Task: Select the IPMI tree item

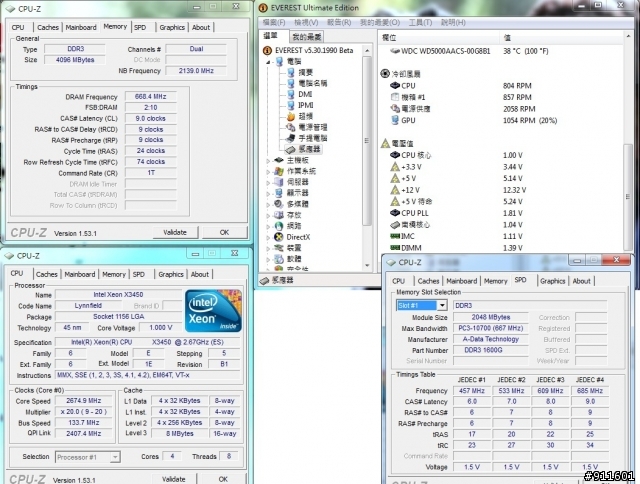Action: [x=306, y=105]
